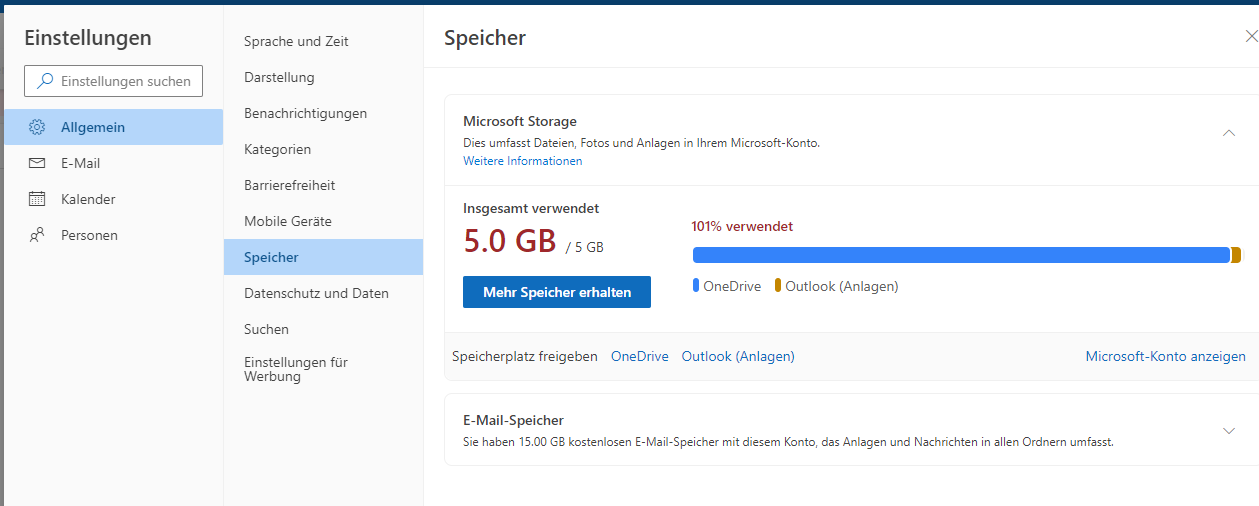The width and height of the screenshot is (1259, 506).
Task: Select Einstellungen für Werbung
Action: click(296, 369)
